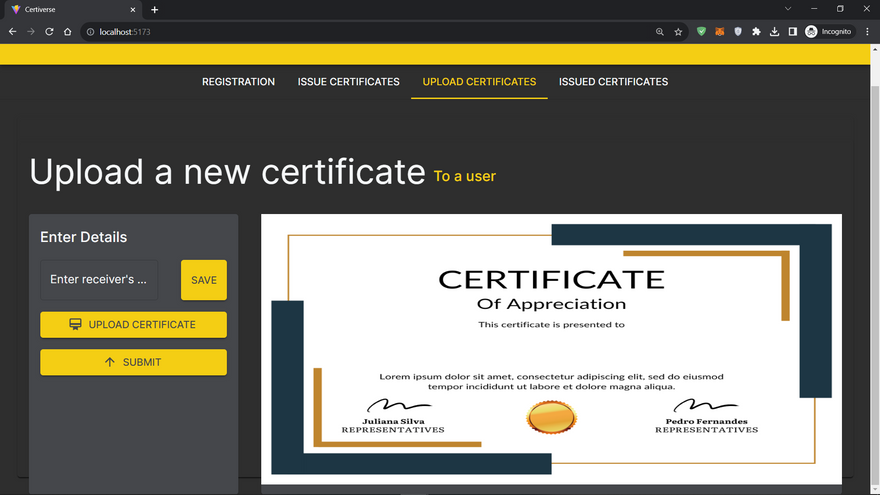The height and width of the screenshot is (495, 880).
Task: Expand the tab search chevron
Action: pos(787,9)
